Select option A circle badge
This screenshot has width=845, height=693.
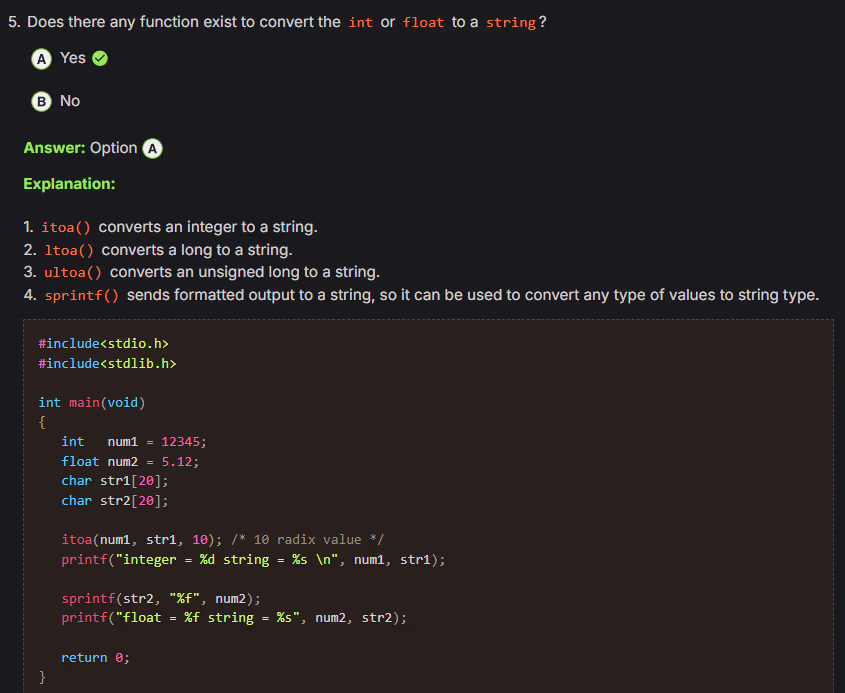point(42,59)
